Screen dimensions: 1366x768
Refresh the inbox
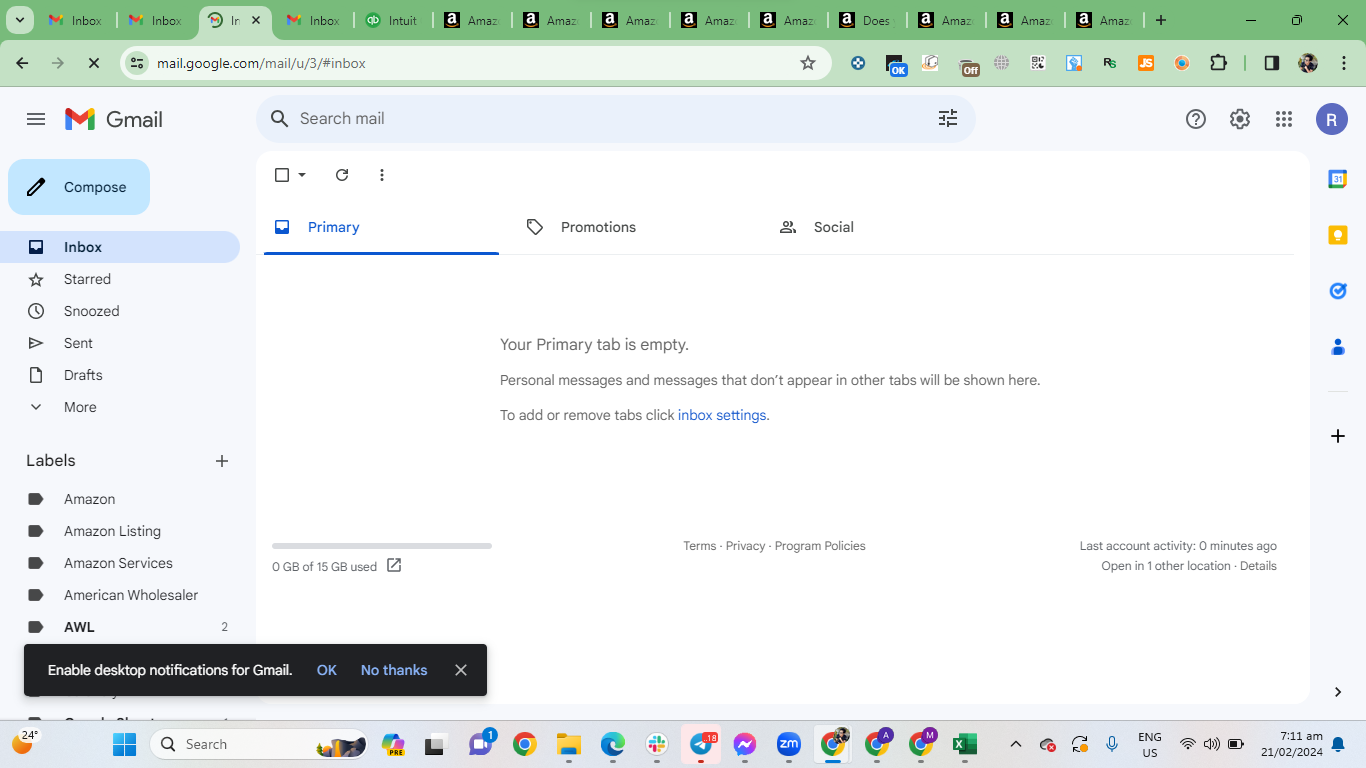coord(342,175)
